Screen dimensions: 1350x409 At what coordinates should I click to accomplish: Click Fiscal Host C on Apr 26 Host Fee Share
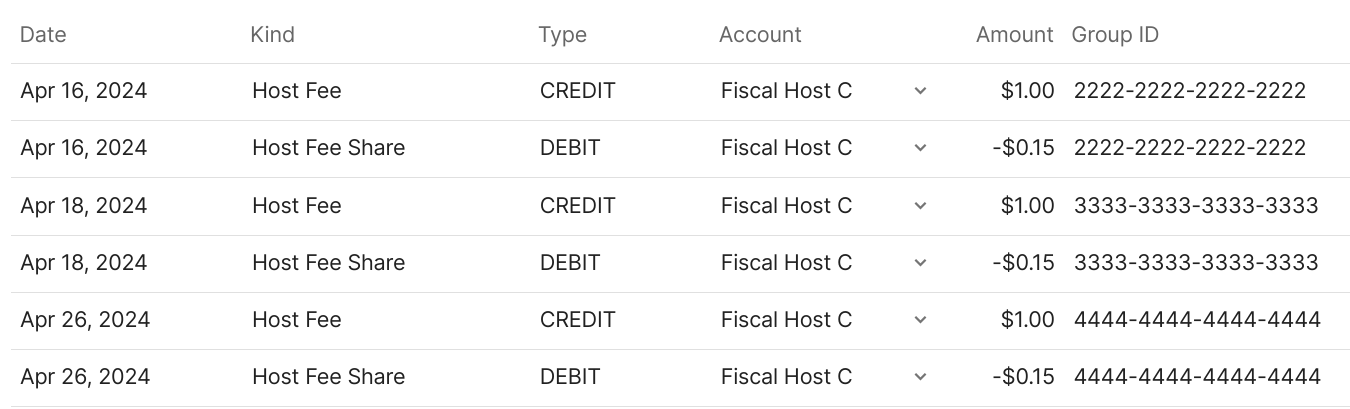pos(786,377)
